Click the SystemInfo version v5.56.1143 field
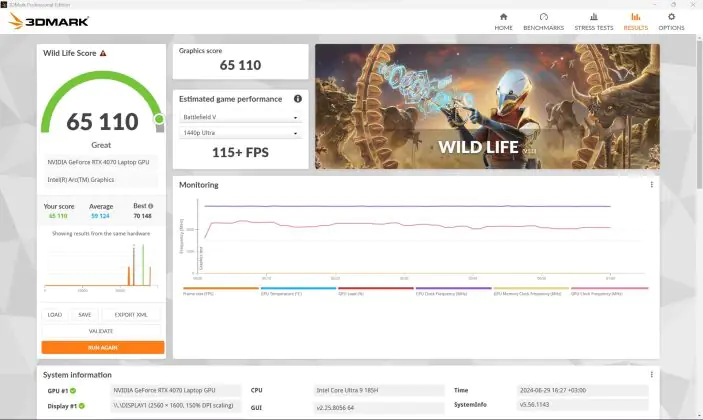 tap(582, 405)
